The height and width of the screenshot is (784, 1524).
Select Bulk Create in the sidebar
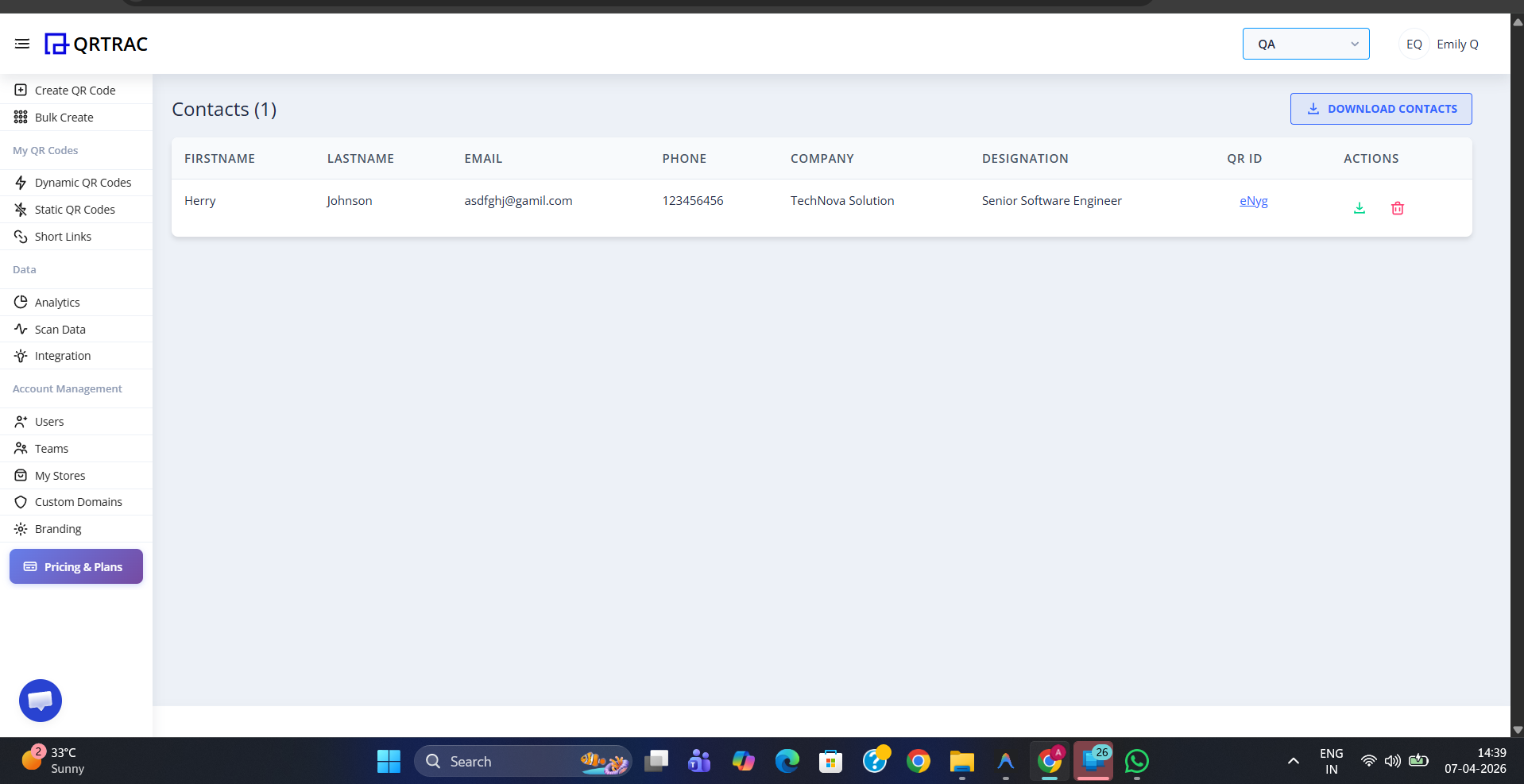pyautogui.click(x=64, y=117)
